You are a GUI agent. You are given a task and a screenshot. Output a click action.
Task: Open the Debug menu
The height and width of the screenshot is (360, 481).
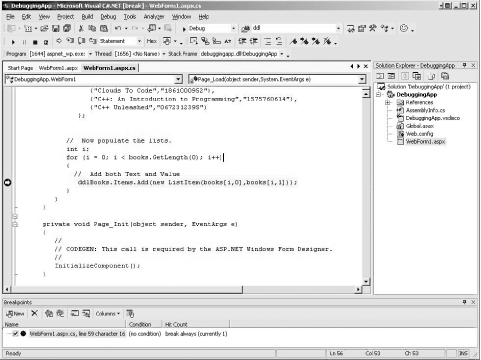(108, 17)
